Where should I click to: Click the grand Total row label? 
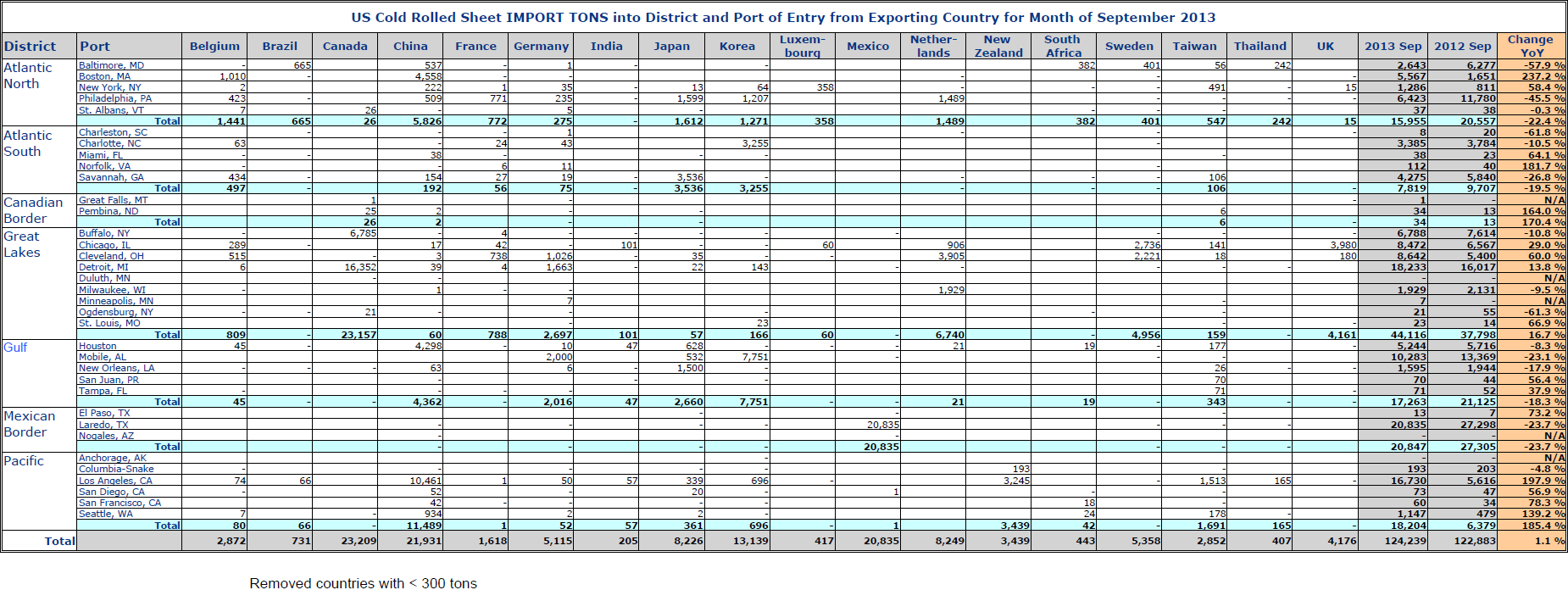[59, 541]
